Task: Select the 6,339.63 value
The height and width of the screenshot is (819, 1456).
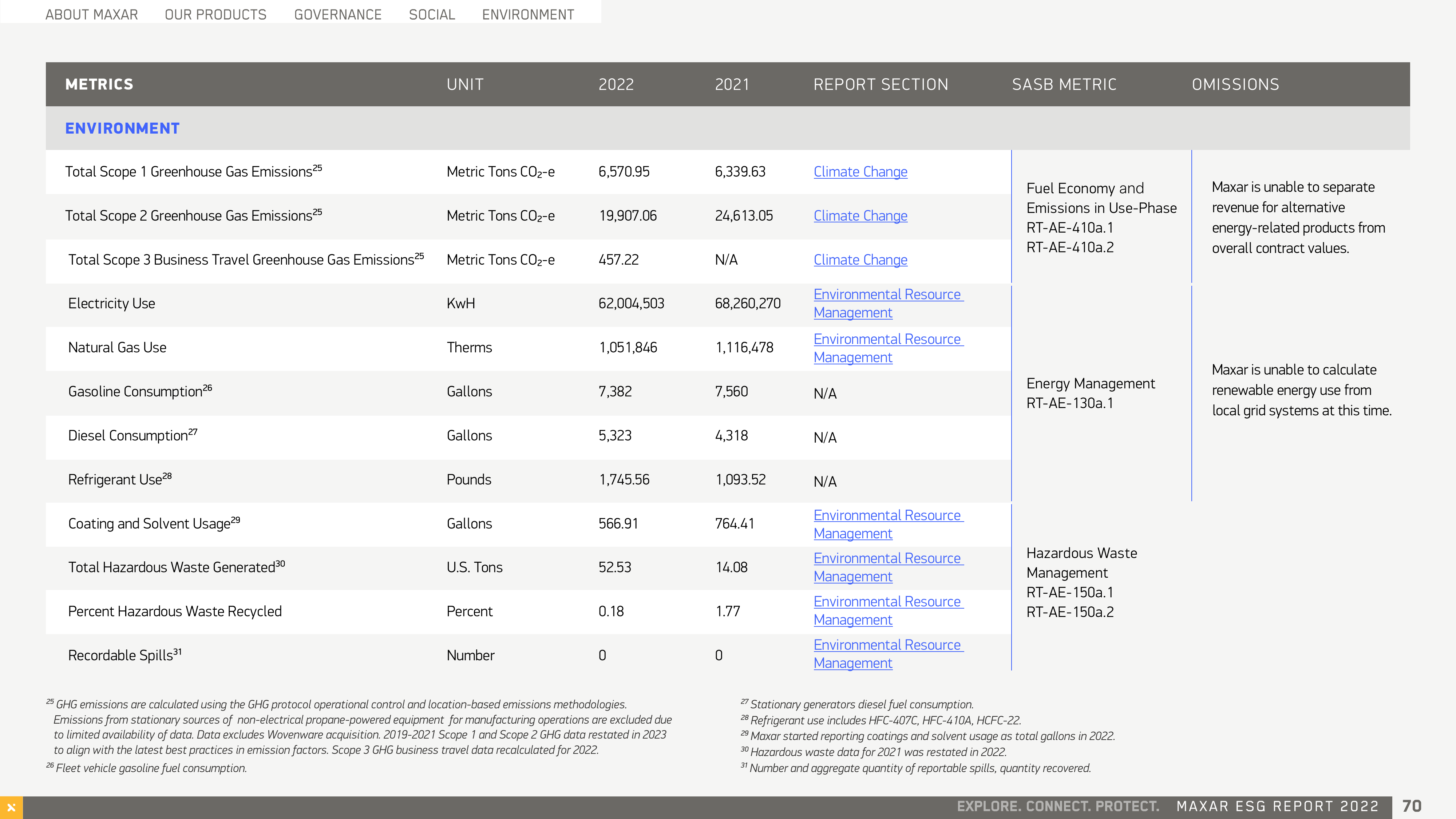Action: coord(740,172)
